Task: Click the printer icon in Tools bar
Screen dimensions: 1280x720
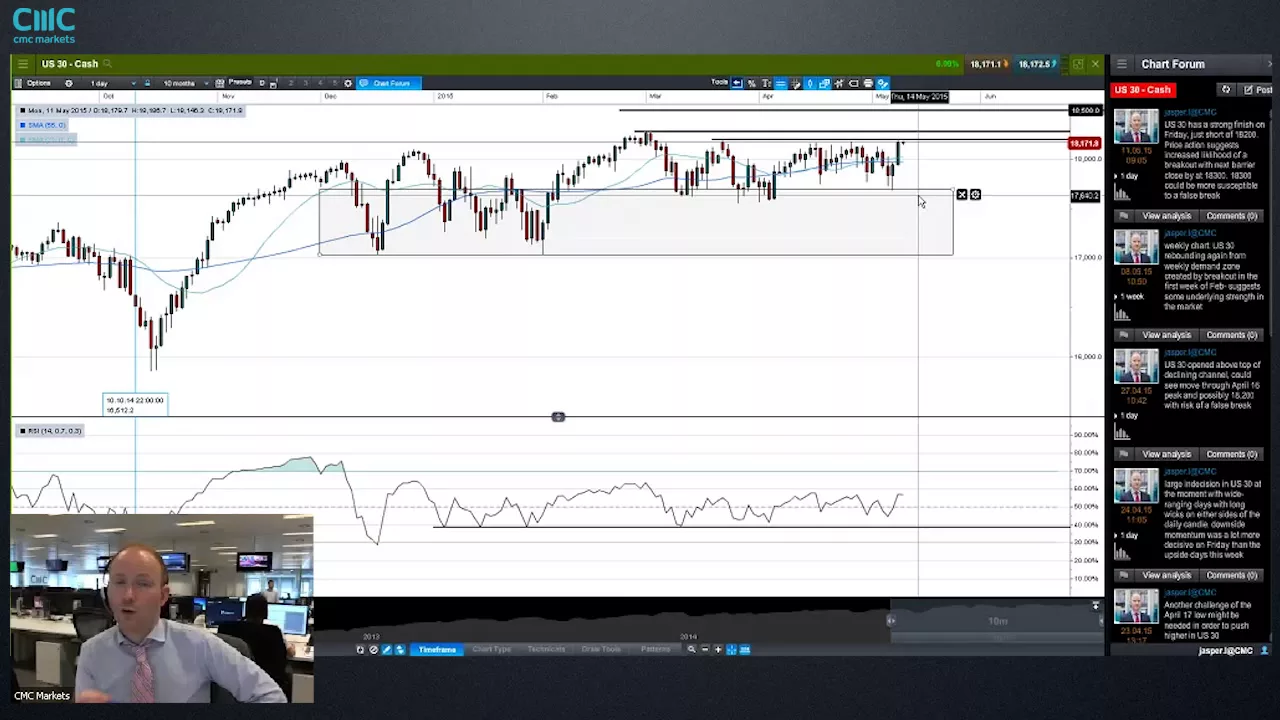Action: [x=868, y=83]
